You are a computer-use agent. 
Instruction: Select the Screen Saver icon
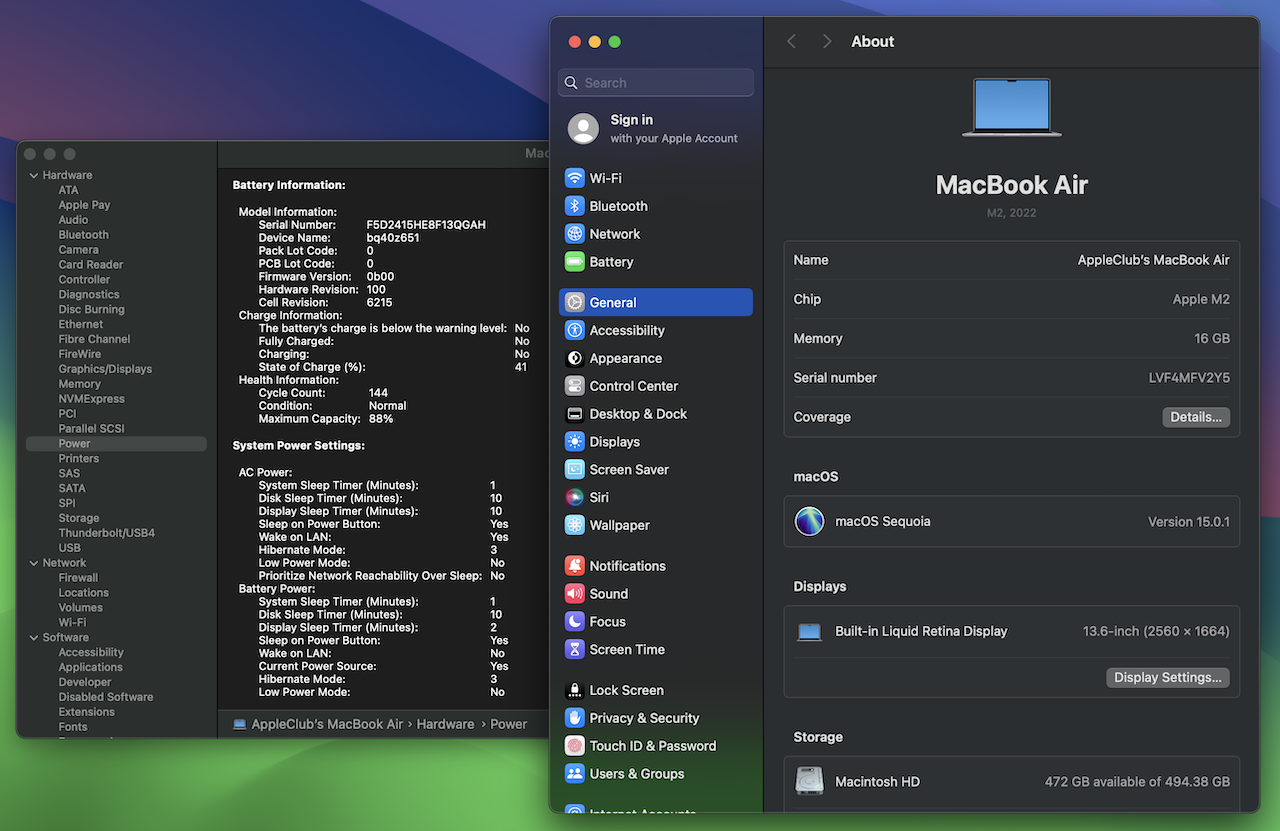pyautogui.click(x=574, y=470)
